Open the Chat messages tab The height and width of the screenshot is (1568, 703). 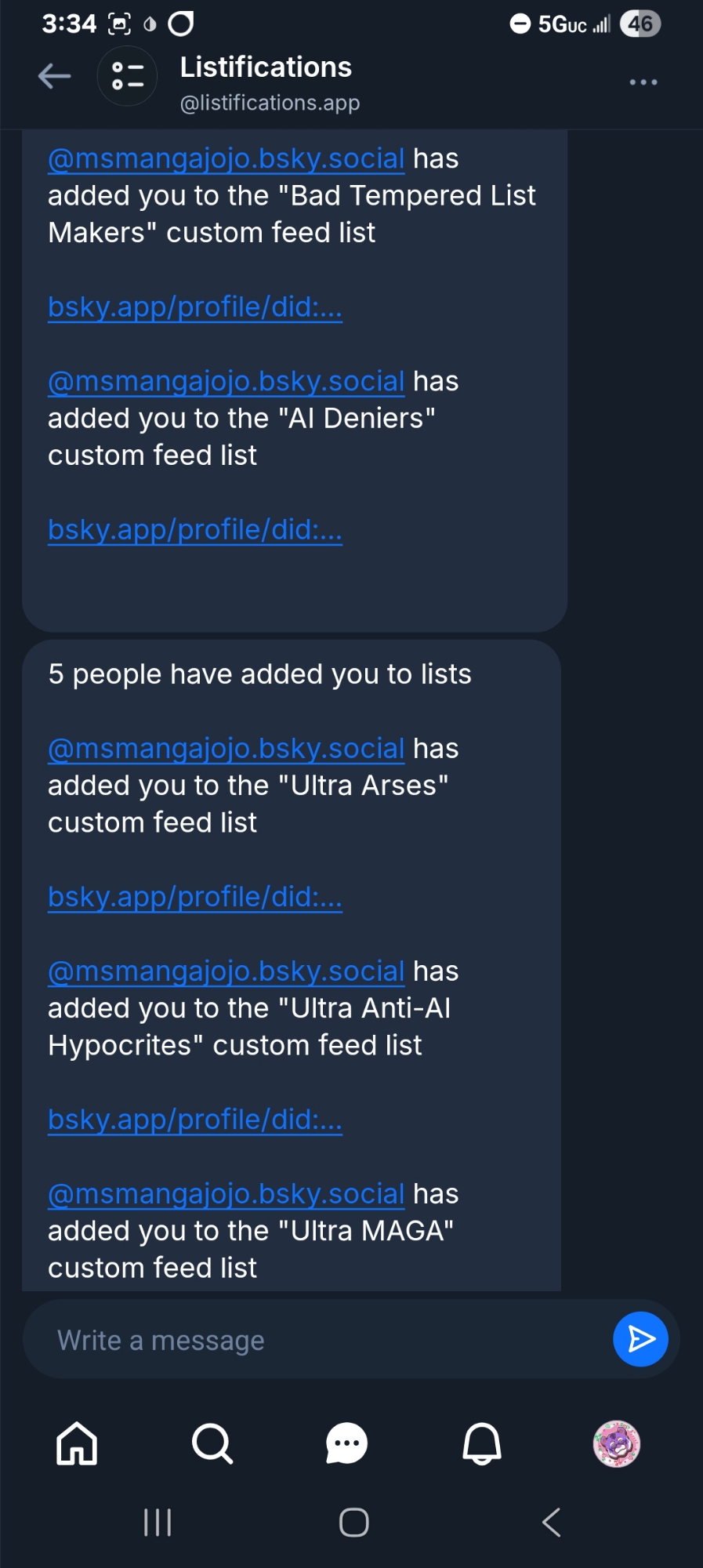pyautogui.click(x=346, y=1443)
